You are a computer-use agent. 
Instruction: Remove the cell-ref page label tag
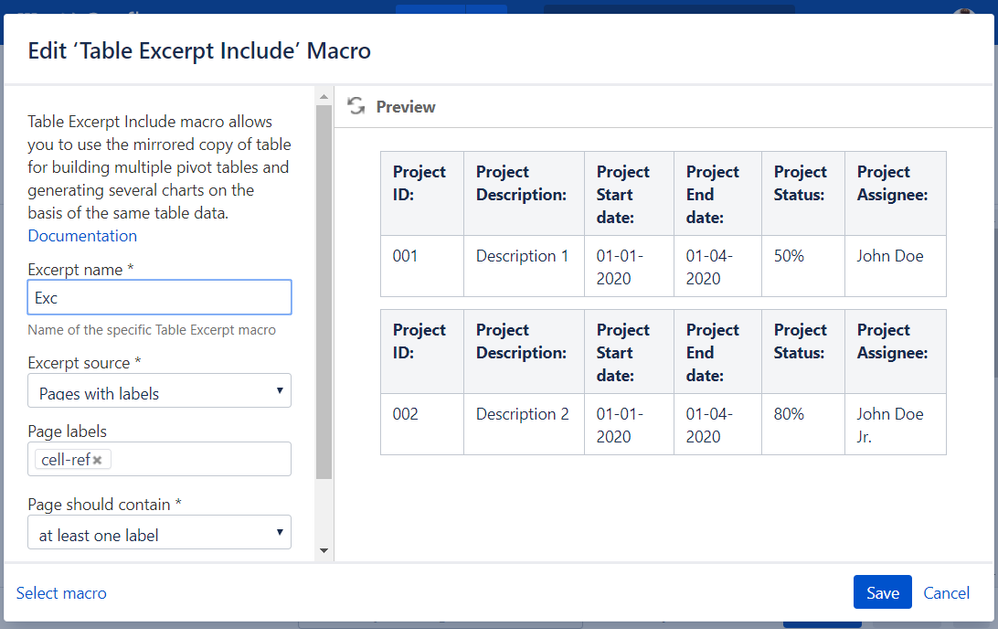(x=97, y=460)
